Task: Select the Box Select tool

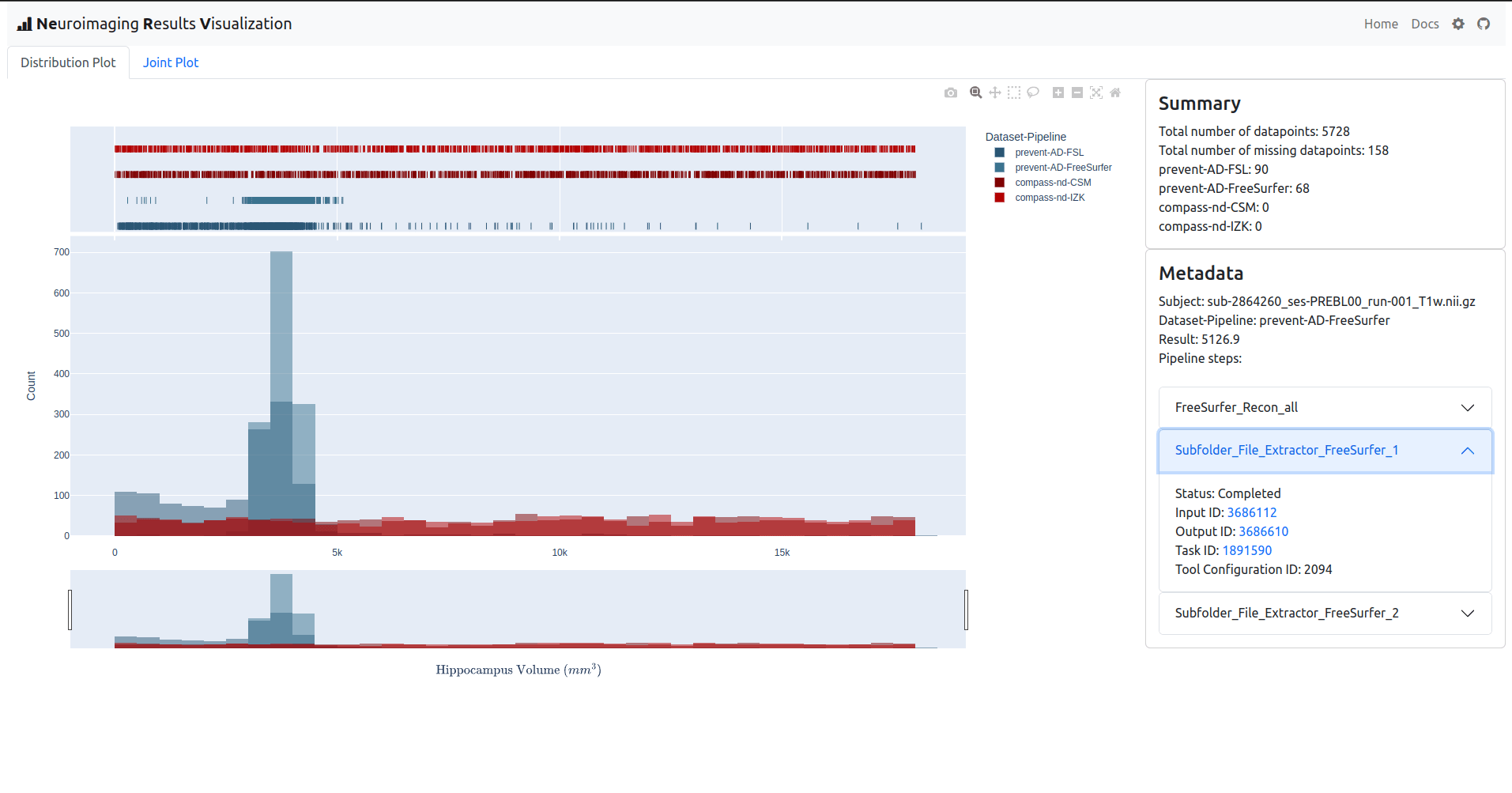Action: [x=1014, y=93]
